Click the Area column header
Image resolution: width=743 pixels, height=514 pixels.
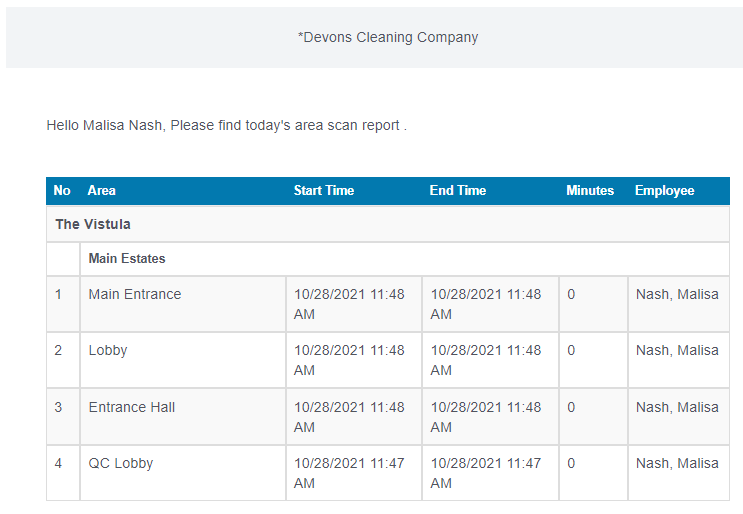(x=102, y=191)
